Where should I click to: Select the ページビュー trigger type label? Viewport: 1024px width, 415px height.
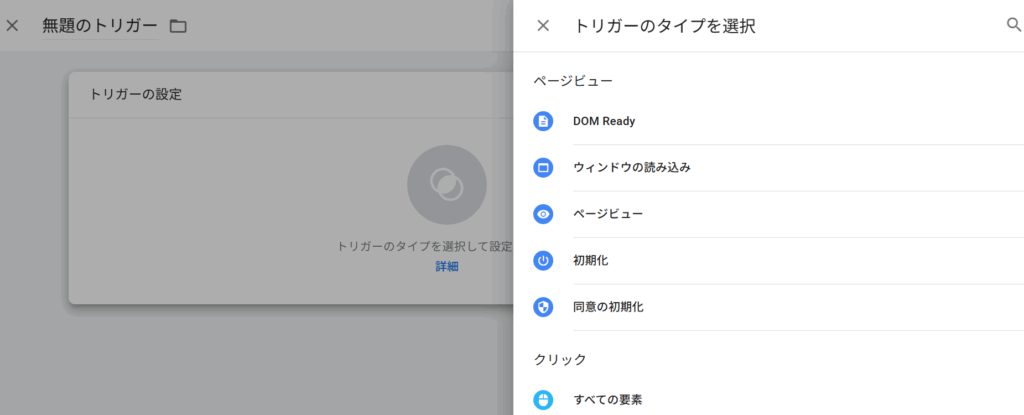coord(607,214)
